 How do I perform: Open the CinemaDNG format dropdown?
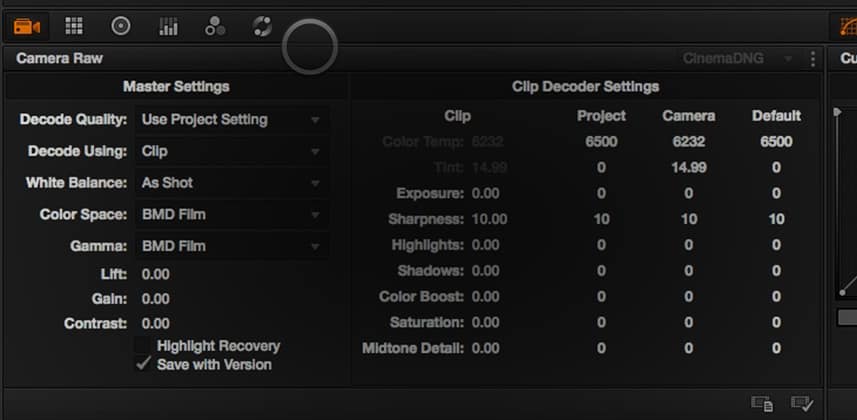pos(737,59)
